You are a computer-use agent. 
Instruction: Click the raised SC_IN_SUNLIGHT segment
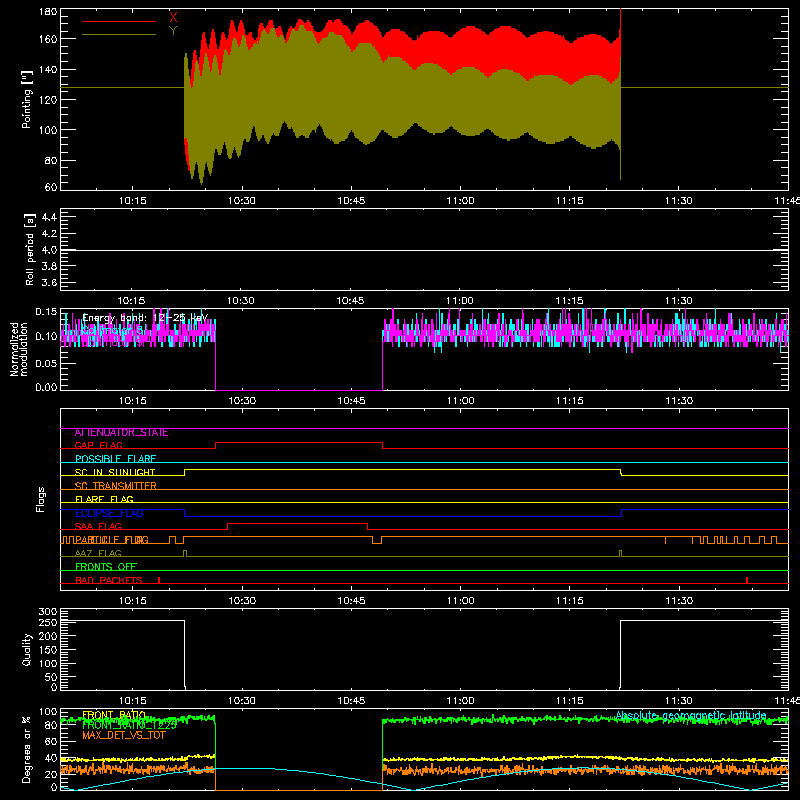403,469
